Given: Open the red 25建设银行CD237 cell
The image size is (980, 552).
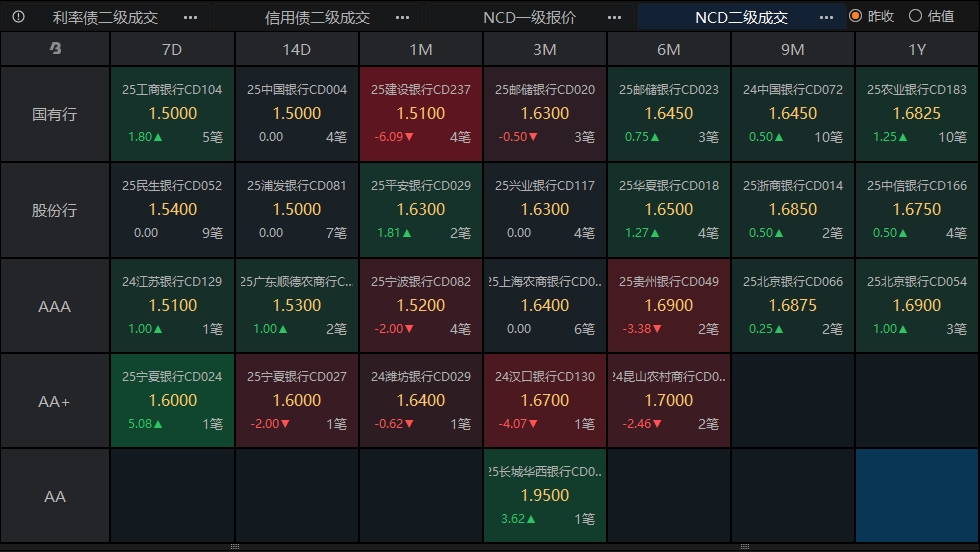Looking at the screenshot, I should [x=421, y=114].
